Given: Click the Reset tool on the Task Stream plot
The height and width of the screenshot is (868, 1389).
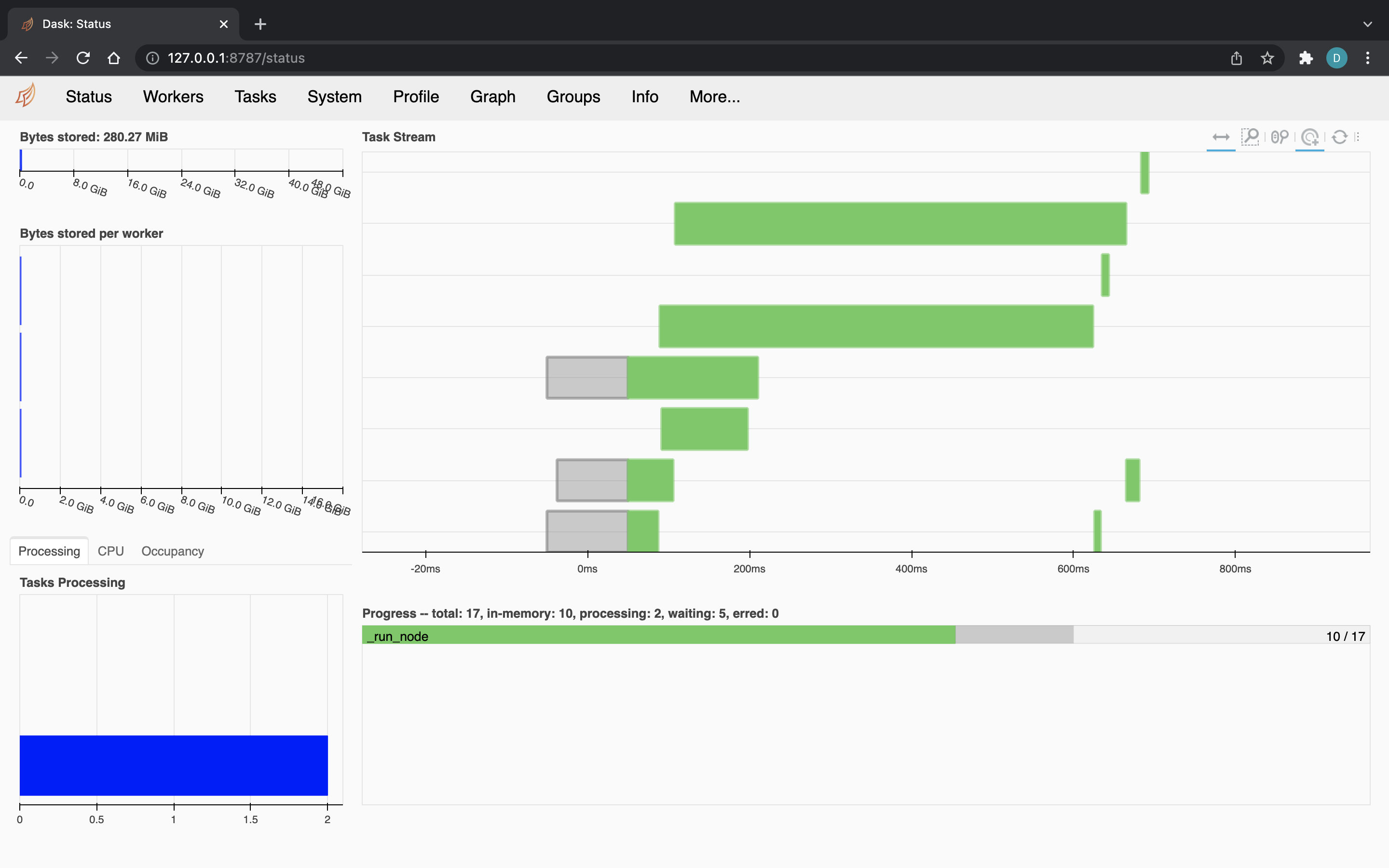Looking at the screenshot, I should coord(1340,137).
